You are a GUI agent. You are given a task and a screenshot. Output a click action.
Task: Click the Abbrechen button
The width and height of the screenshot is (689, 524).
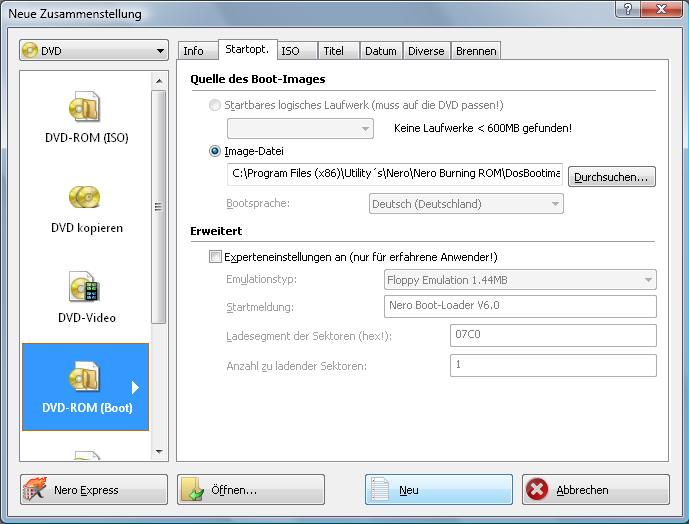(x=596, y=489)
